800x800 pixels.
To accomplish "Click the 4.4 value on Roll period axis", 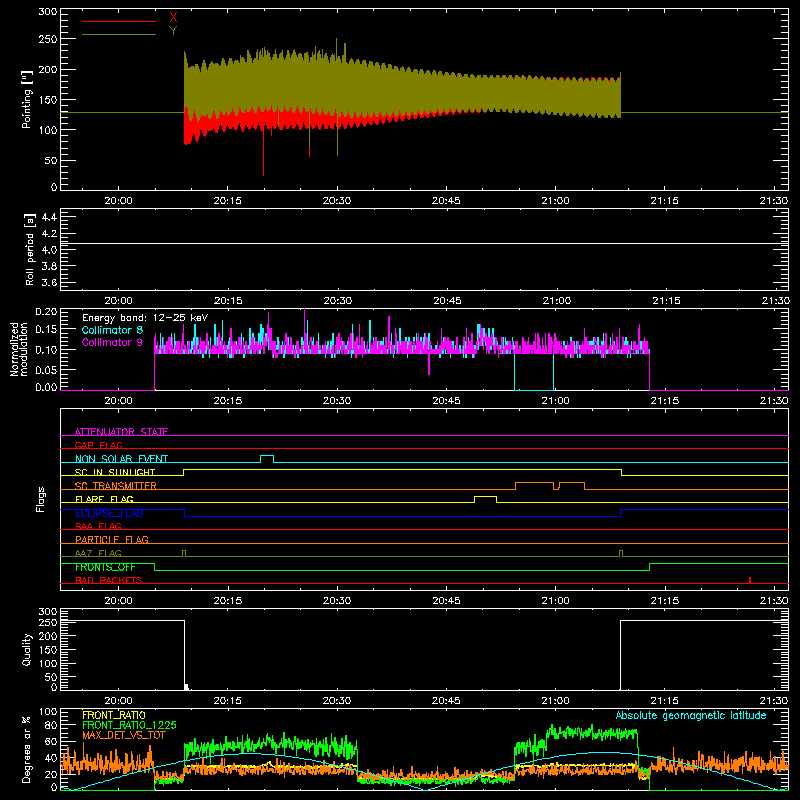I will click(48, 217).
